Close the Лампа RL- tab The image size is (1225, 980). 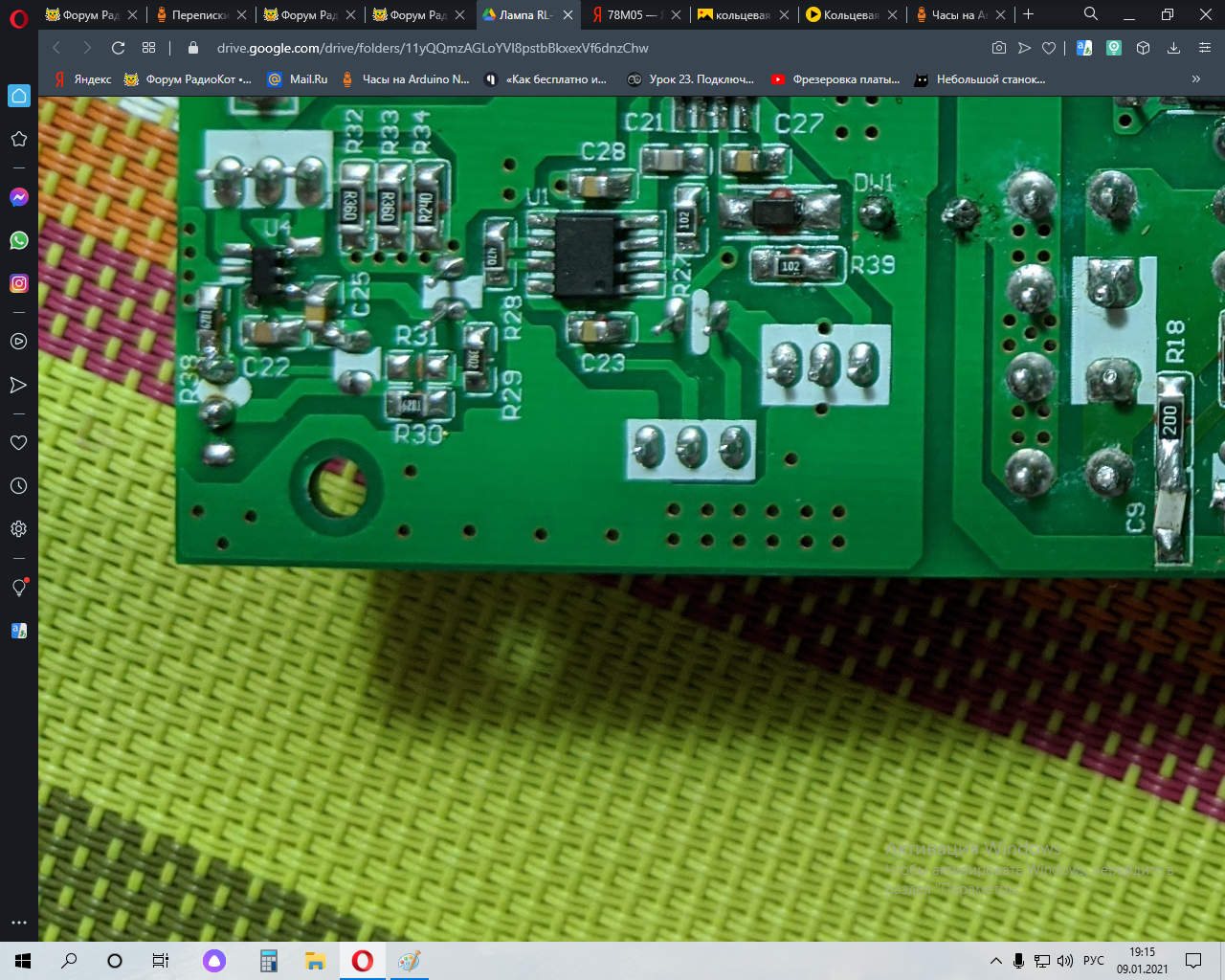(x=568, y=14)
